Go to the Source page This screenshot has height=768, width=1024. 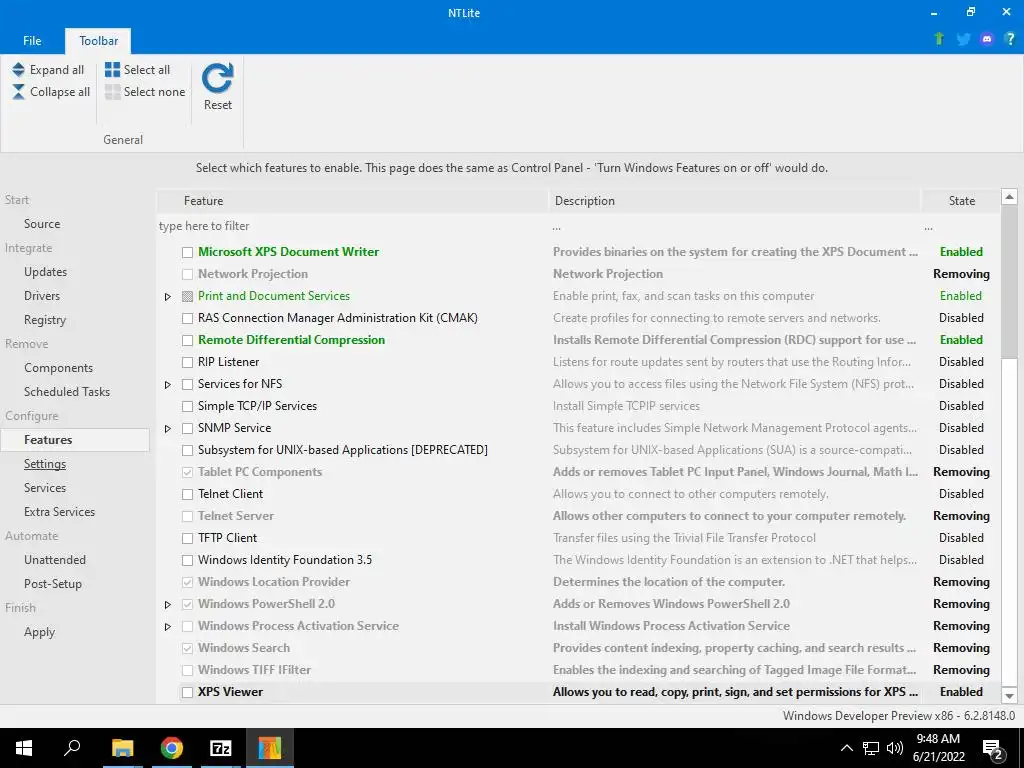click(x=42, y=223)
